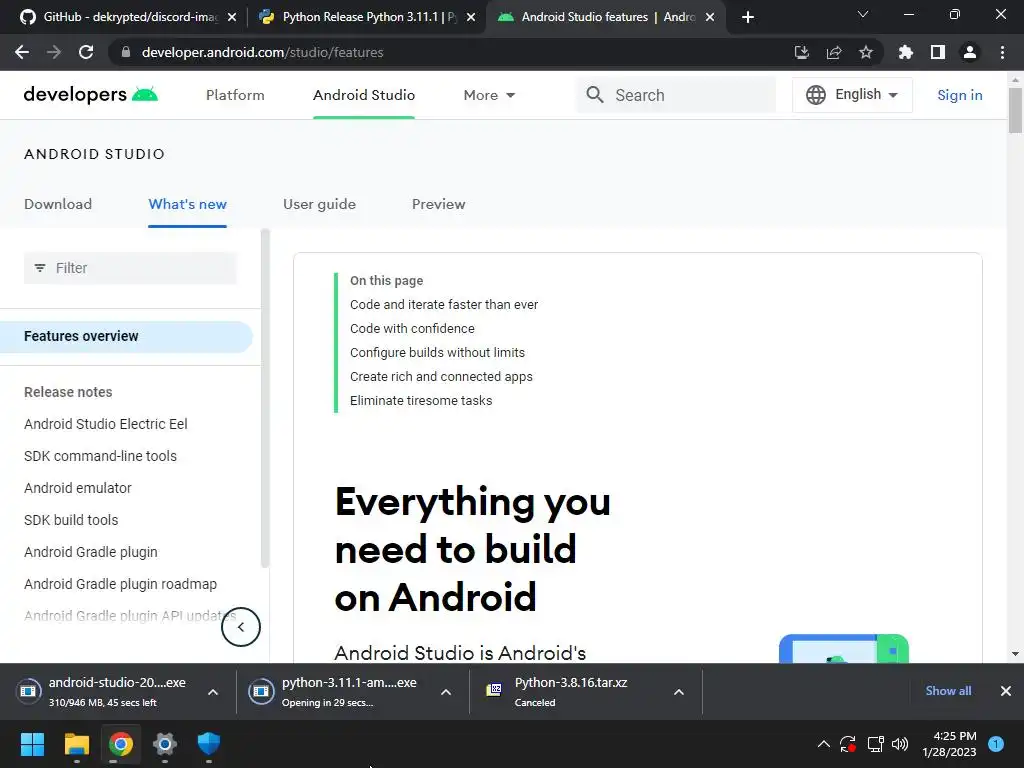Image resolution: width=1024 pixels, height=768 pixels.
Task: Close the Python Release 3.11.1 tab
Action: pos(471,17)
